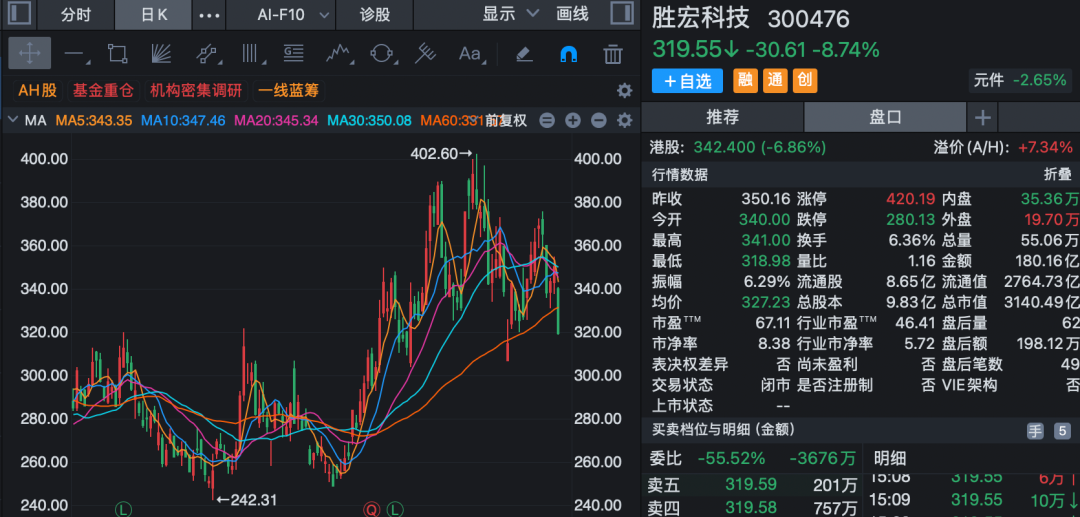The image size is (1080, 517).
Task: Select the vertical period lines tool
Action: click(x=249, y=53)
